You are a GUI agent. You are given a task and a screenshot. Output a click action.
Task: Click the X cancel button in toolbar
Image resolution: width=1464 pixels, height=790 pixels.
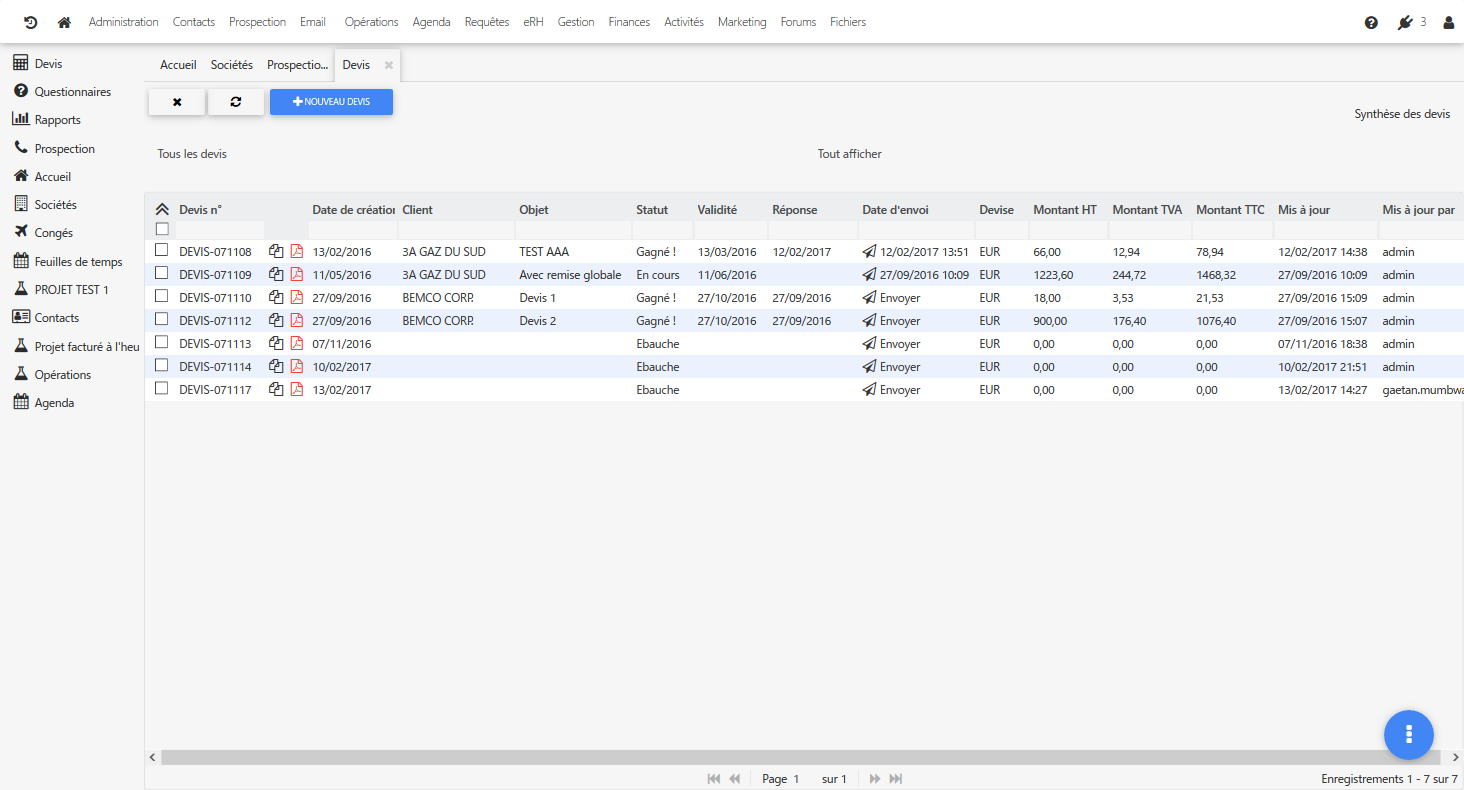tap(177, 102)
